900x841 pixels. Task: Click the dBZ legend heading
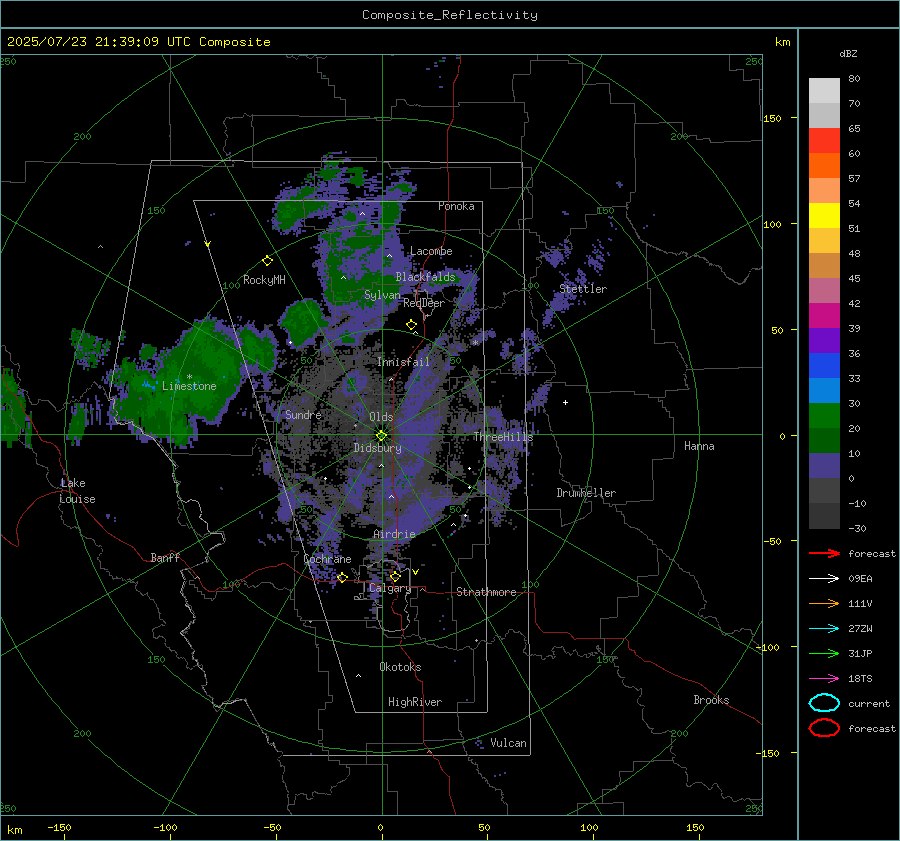tap(848, 54)
